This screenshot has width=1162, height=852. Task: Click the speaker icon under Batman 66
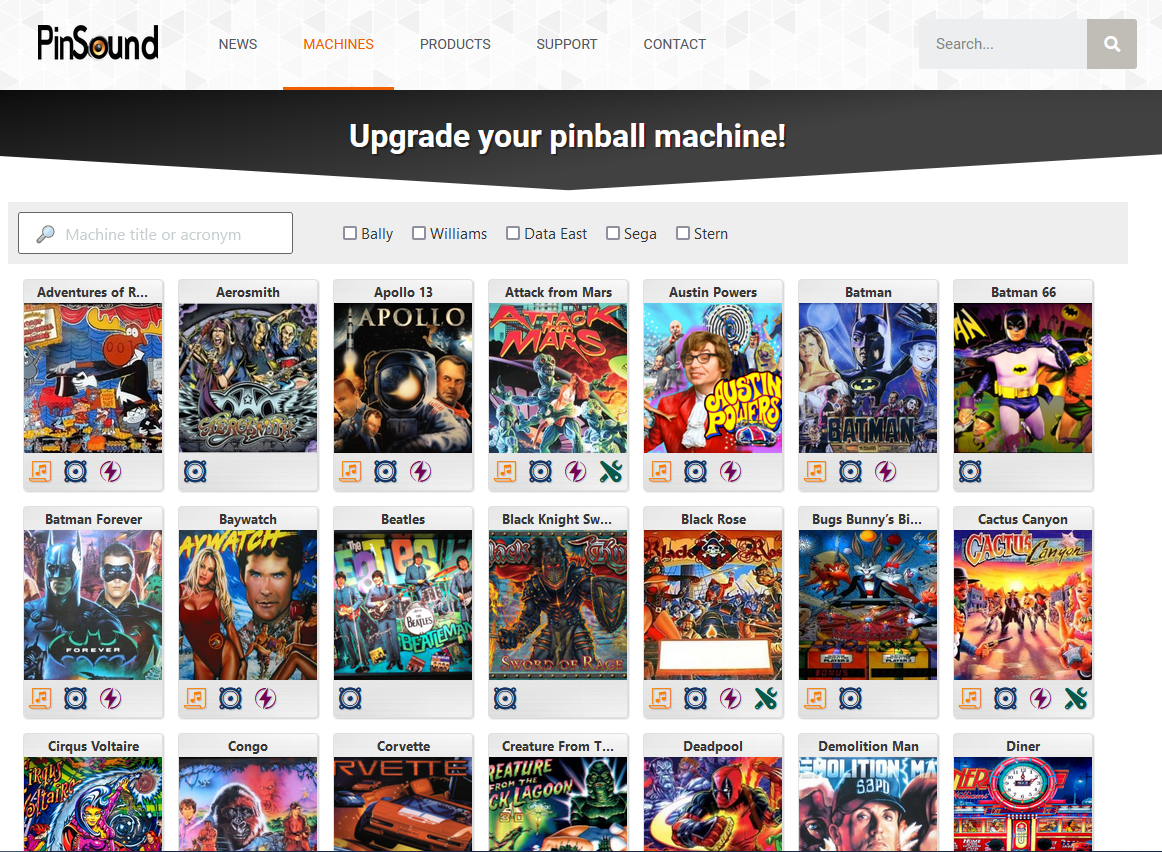tap(970, 471)
